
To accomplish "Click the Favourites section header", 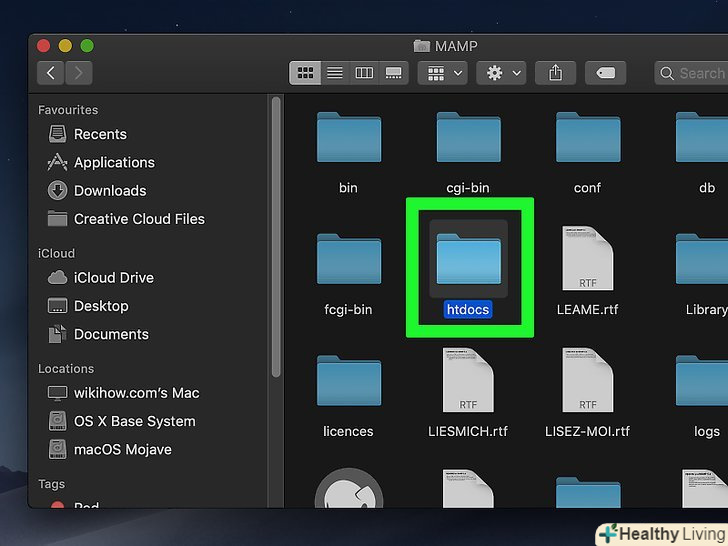I will (x=68, y=110).
